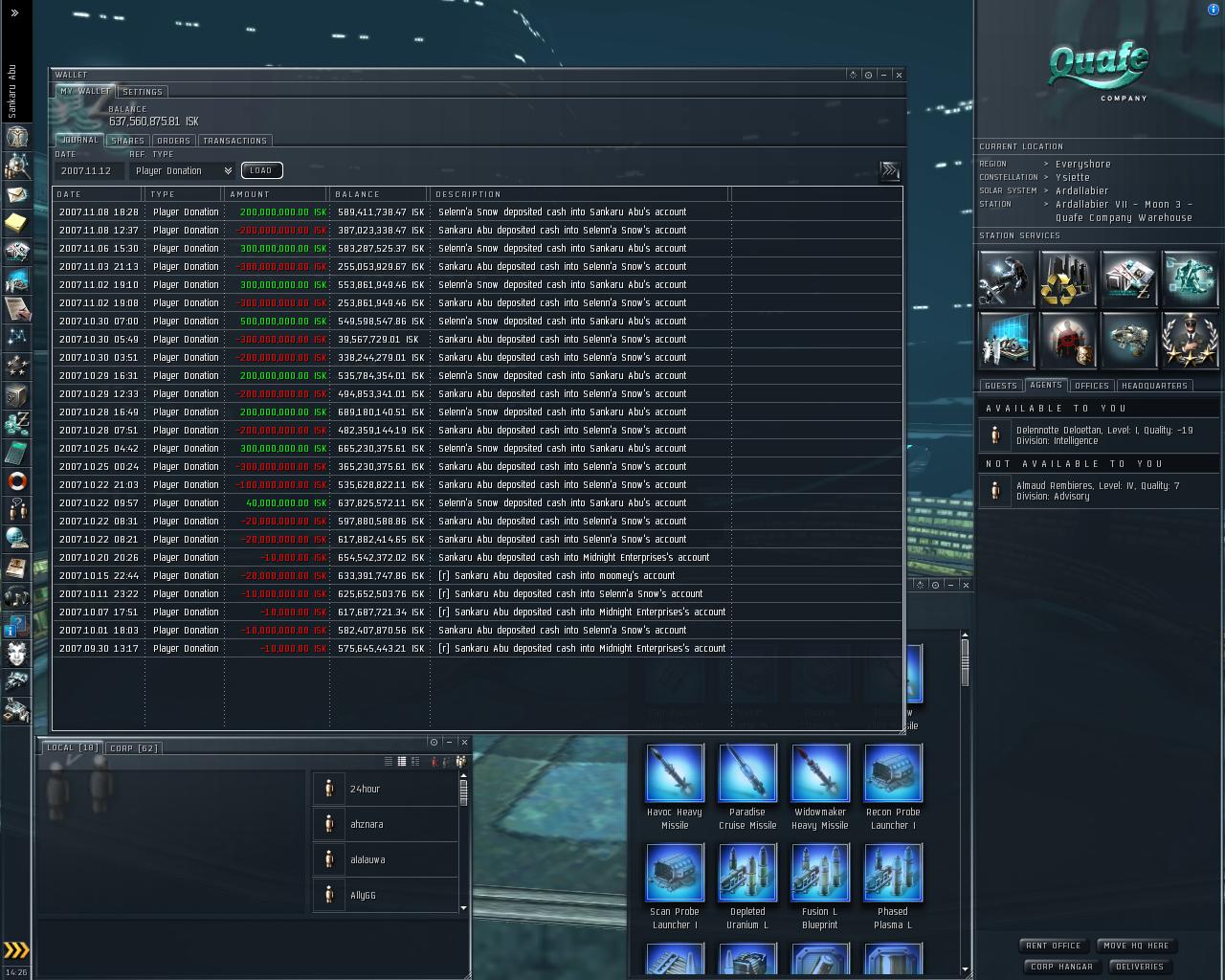Viewport: 1225px width, 980px height.
Task: Open the Militia Office officer icon
Action: tap(1191, 340)
